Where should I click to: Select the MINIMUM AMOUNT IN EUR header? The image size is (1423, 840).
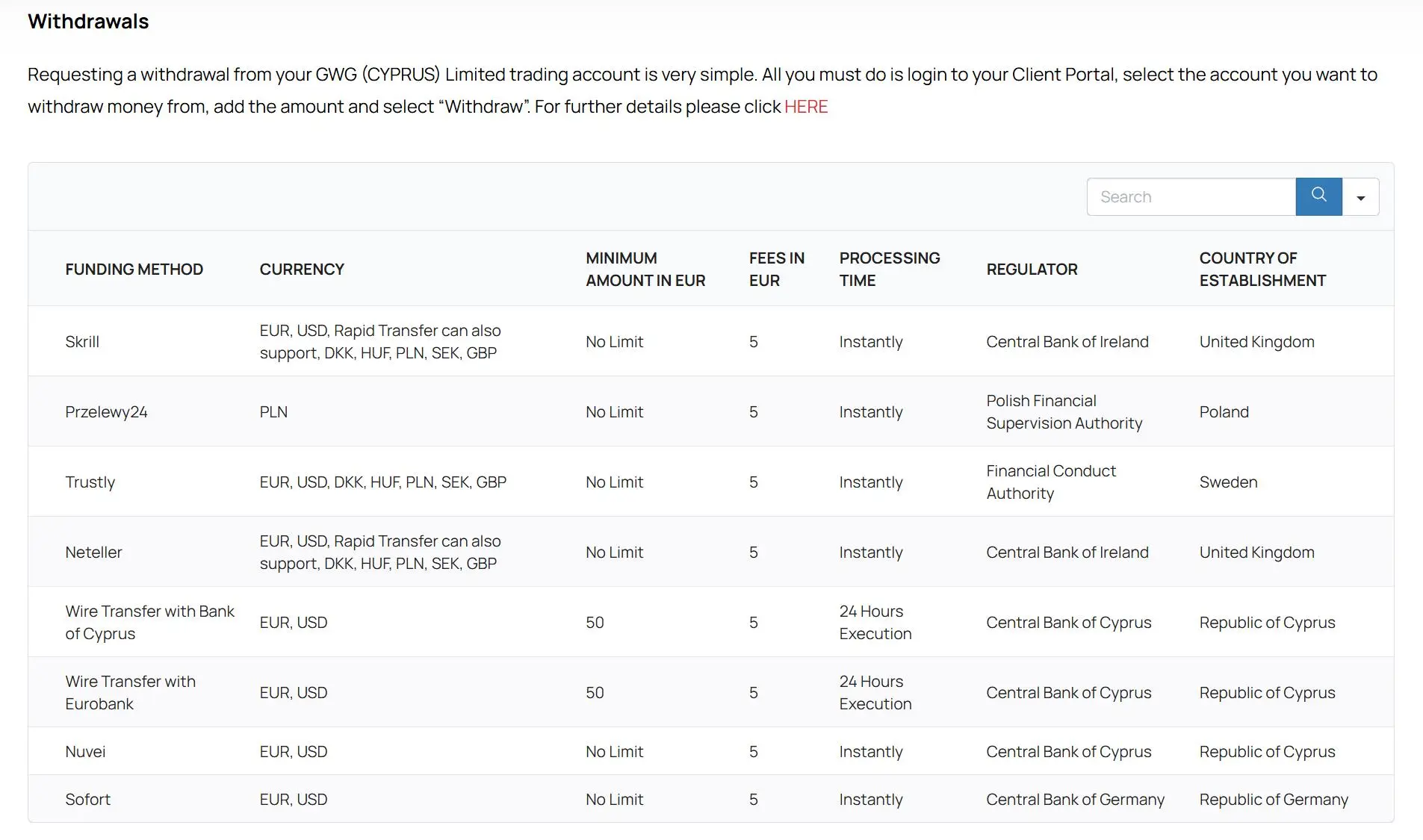(645, 269)
